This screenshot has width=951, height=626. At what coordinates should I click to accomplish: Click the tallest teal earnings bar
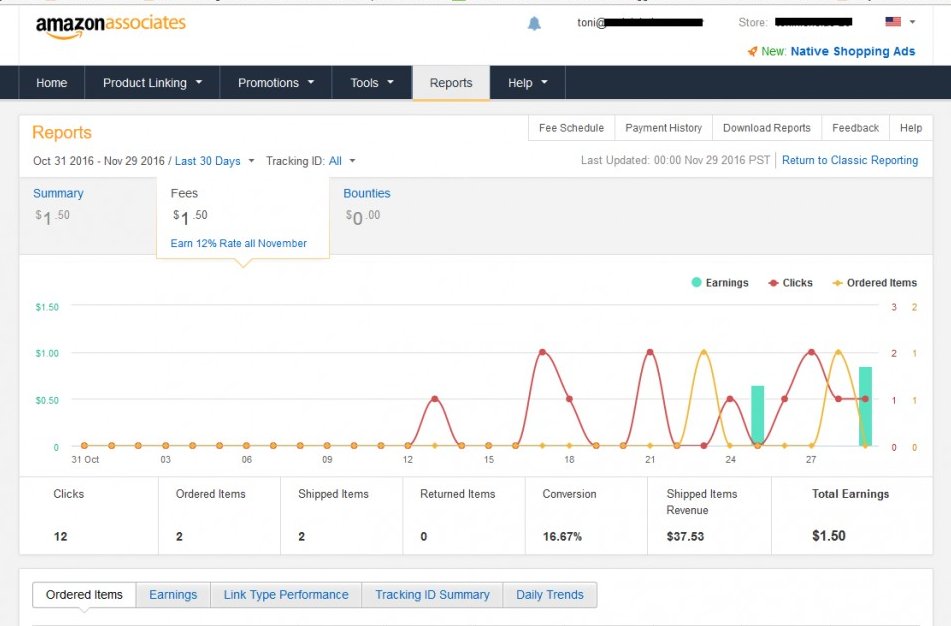[x=865, y=406]
